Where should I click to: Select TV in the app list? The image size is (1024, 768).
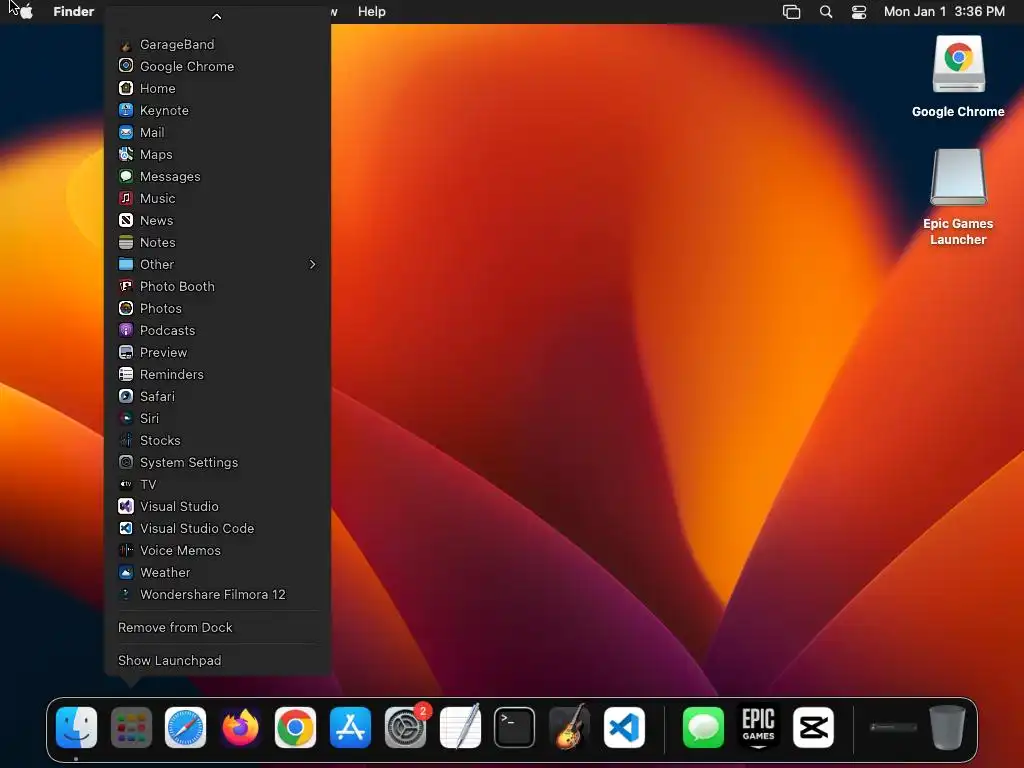[x=217, y=485]
